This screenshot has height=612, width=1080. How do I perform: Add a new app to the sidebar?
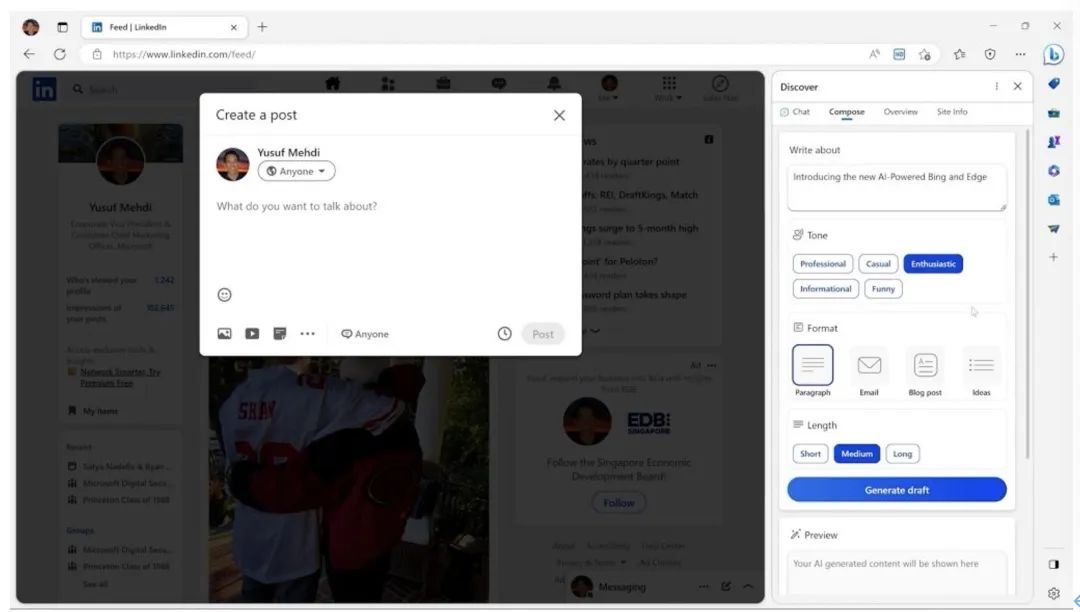tap(1053, 257)
